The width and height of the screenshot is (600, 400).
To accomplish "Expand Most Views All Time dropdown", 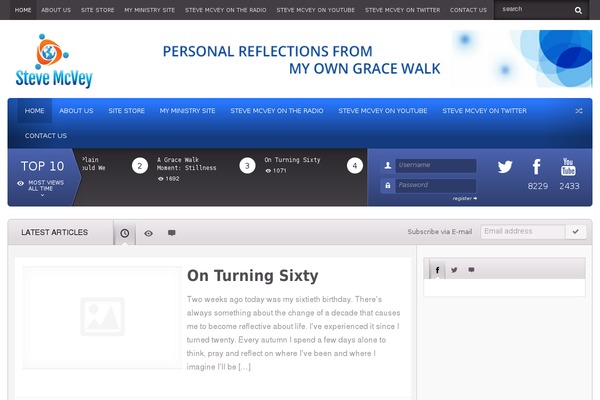I will tap(42, 186).
